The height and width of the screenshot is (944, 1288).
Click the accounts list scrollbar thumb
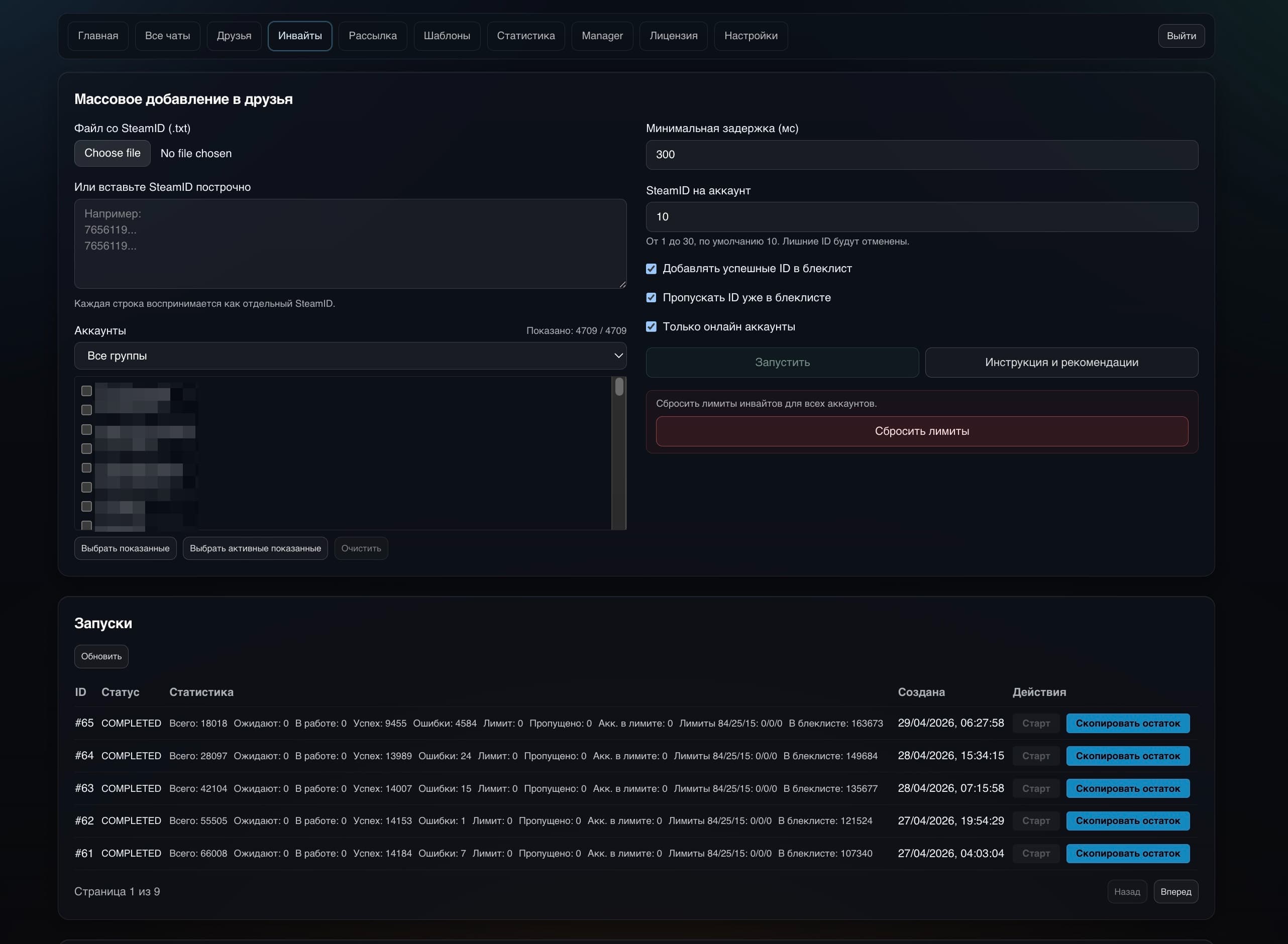[619, 388]
